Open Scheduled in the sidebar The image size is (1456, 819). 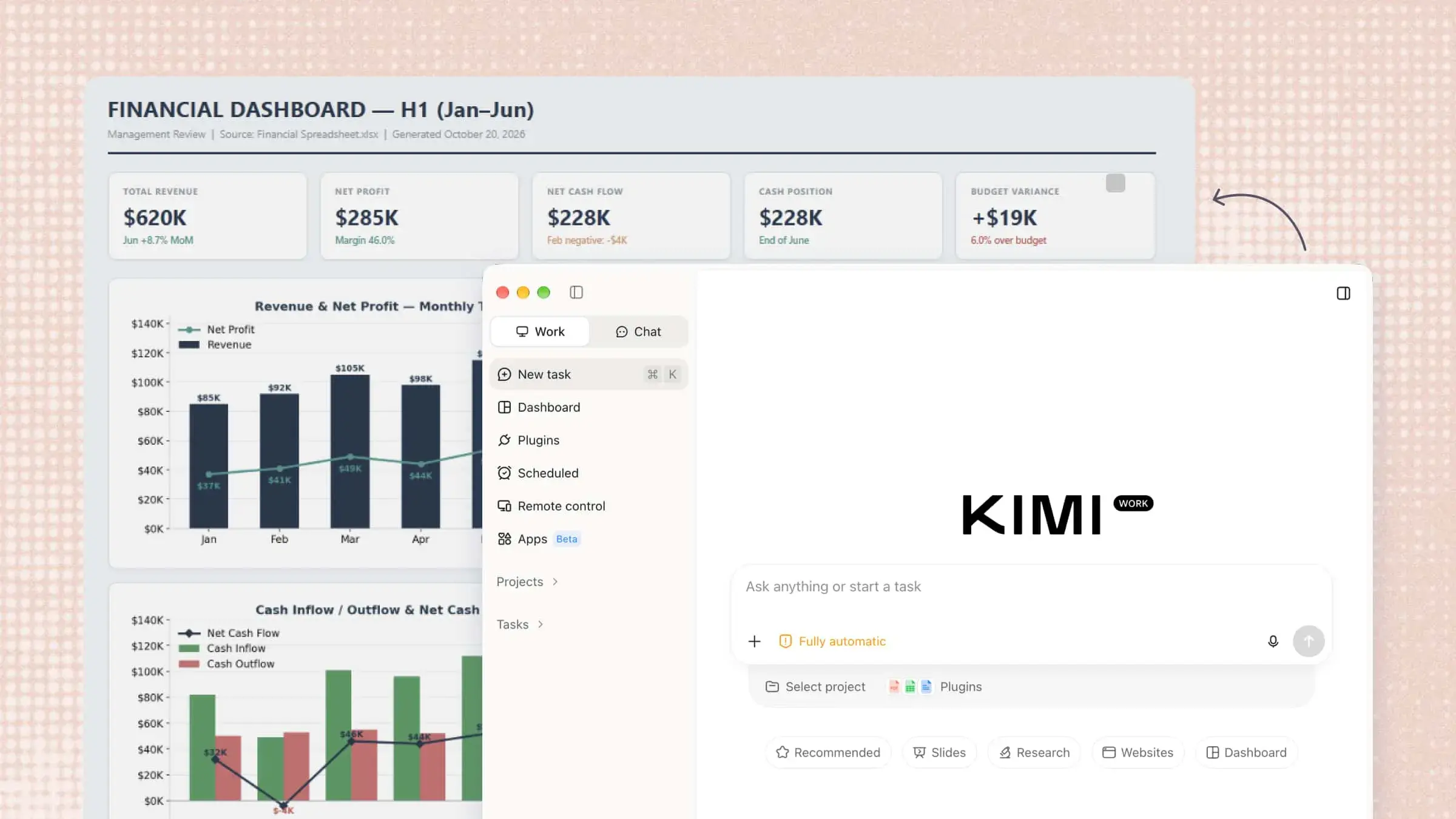(588, 473)
